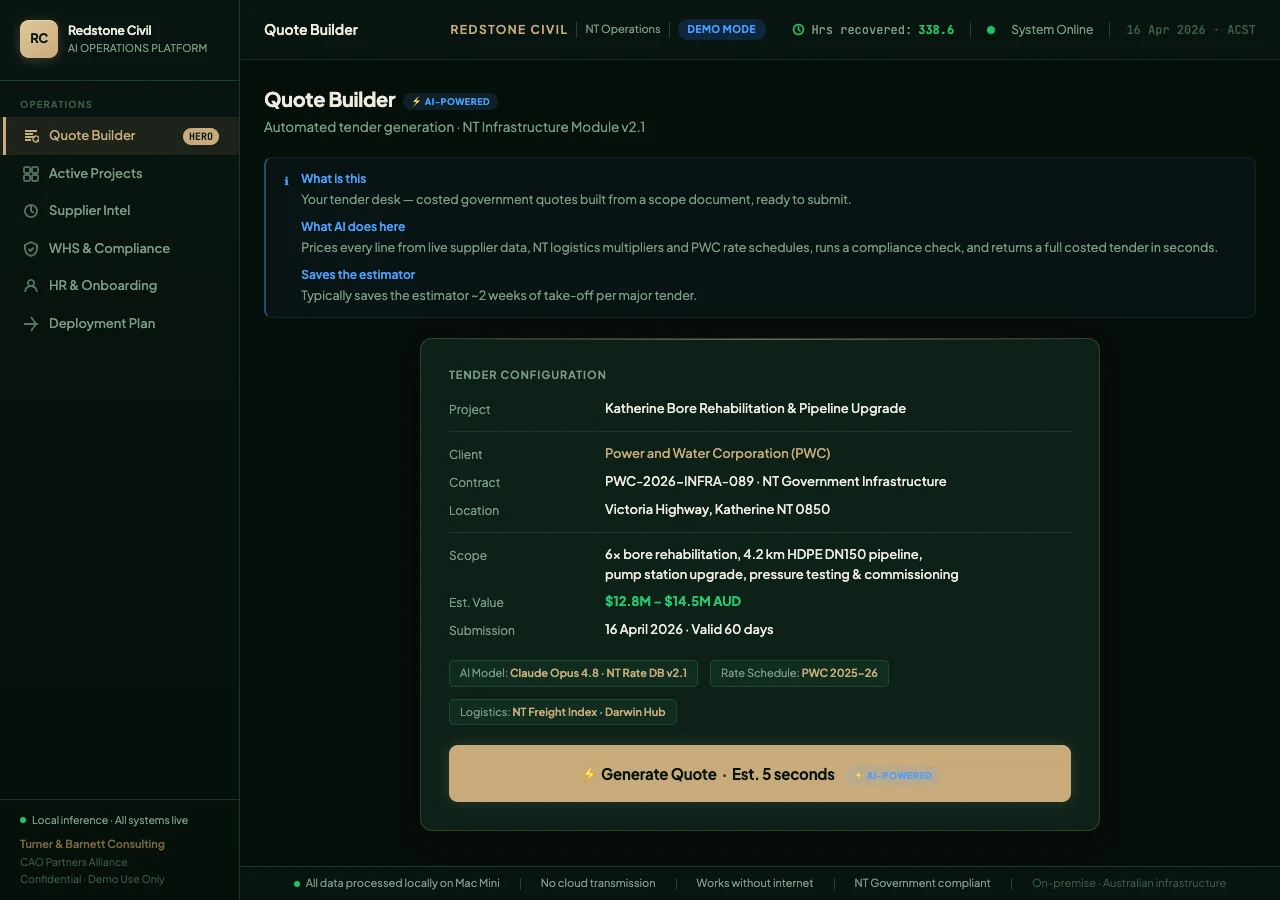Navigate to HR & Onboarding
This screenshot has height=900, width=1280.
[120, 286]
